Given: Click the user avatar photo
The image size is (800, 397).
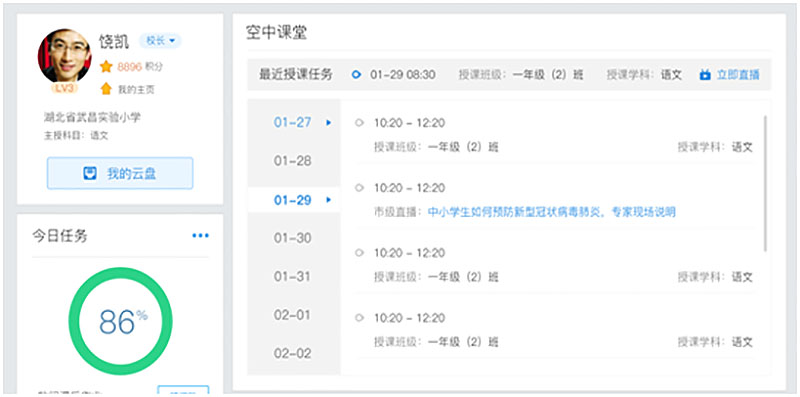Looking at the screenshot, I should tap(64, 56).
